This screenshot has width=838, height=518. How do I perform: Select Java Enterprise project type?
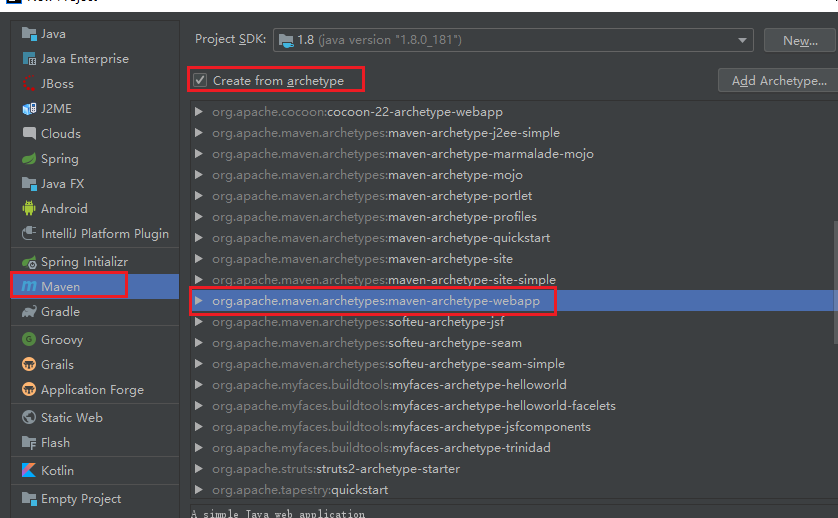pos(95,59)
